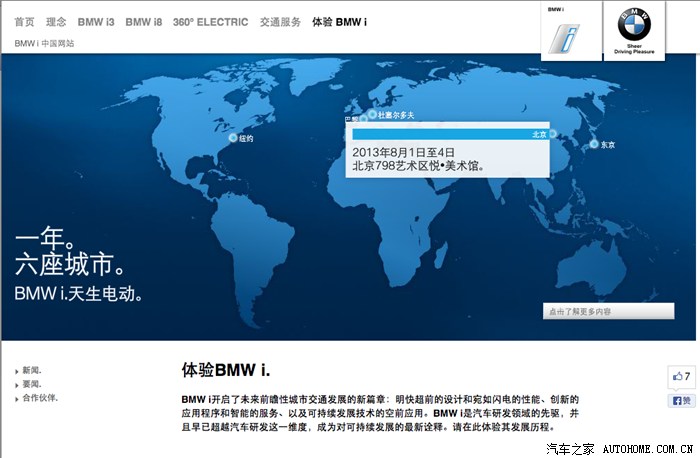Screen dimensions: 700x458
Task: Expand the 新闻 sidebar item
Action: 31,370
